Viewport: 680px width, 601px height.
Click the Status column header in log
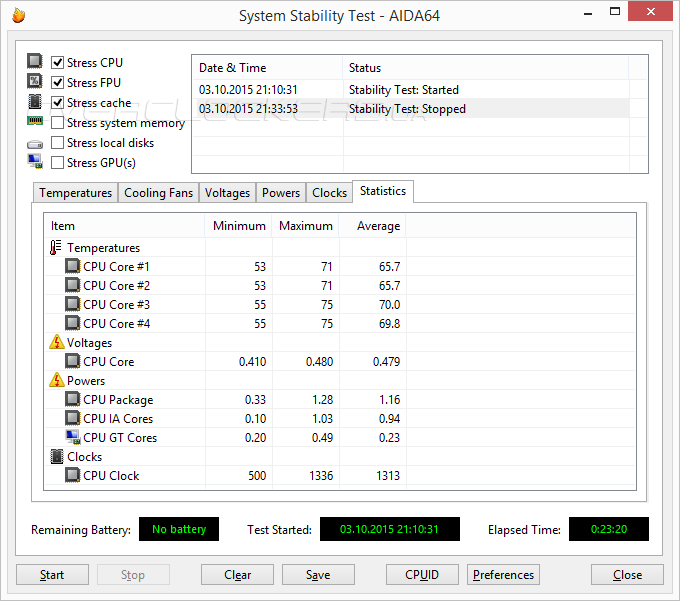[x=486, y=68]
